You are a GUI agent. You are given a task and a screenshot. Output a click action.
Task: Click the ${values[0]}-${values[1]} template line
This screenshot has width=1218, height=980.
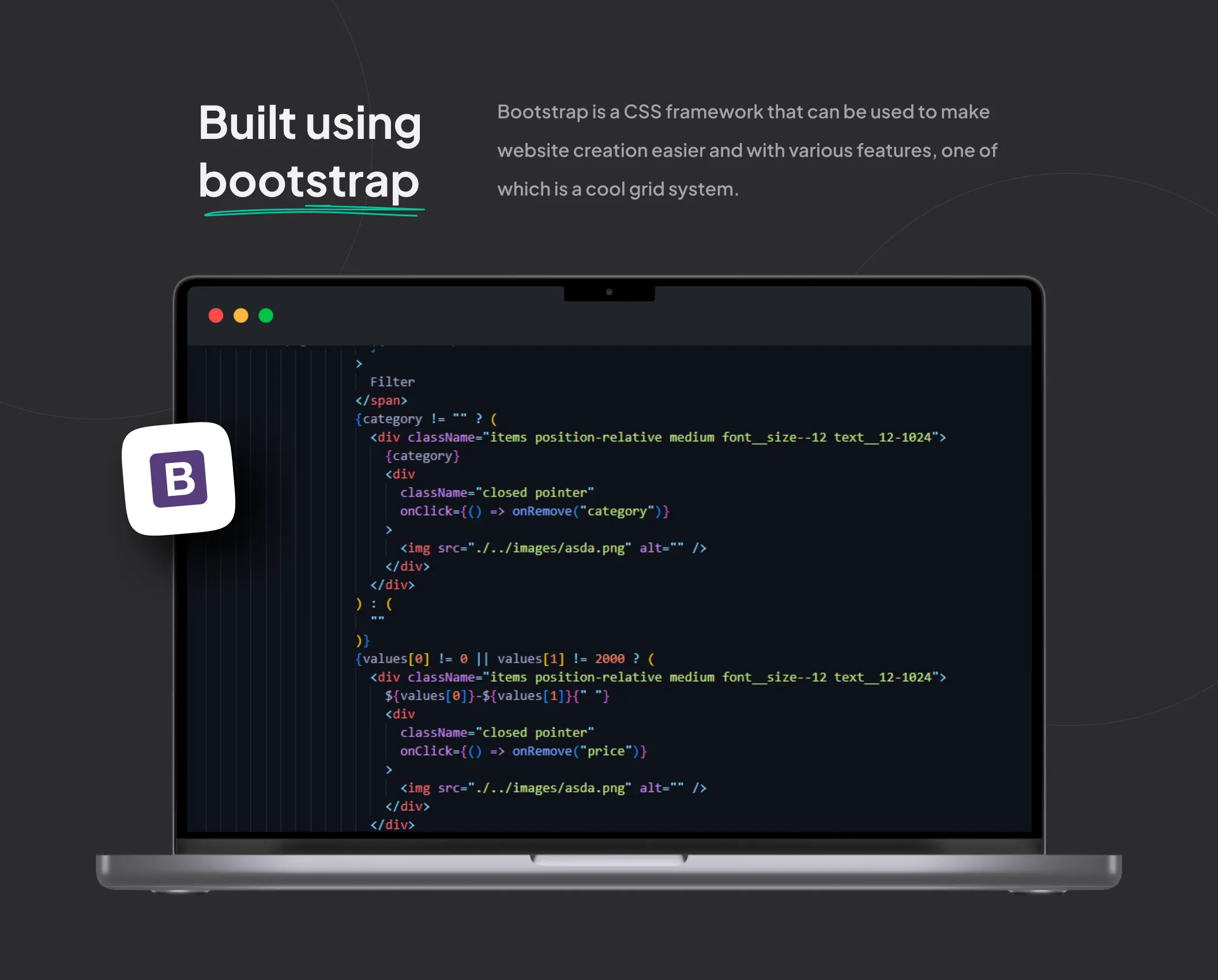point(497,695)
